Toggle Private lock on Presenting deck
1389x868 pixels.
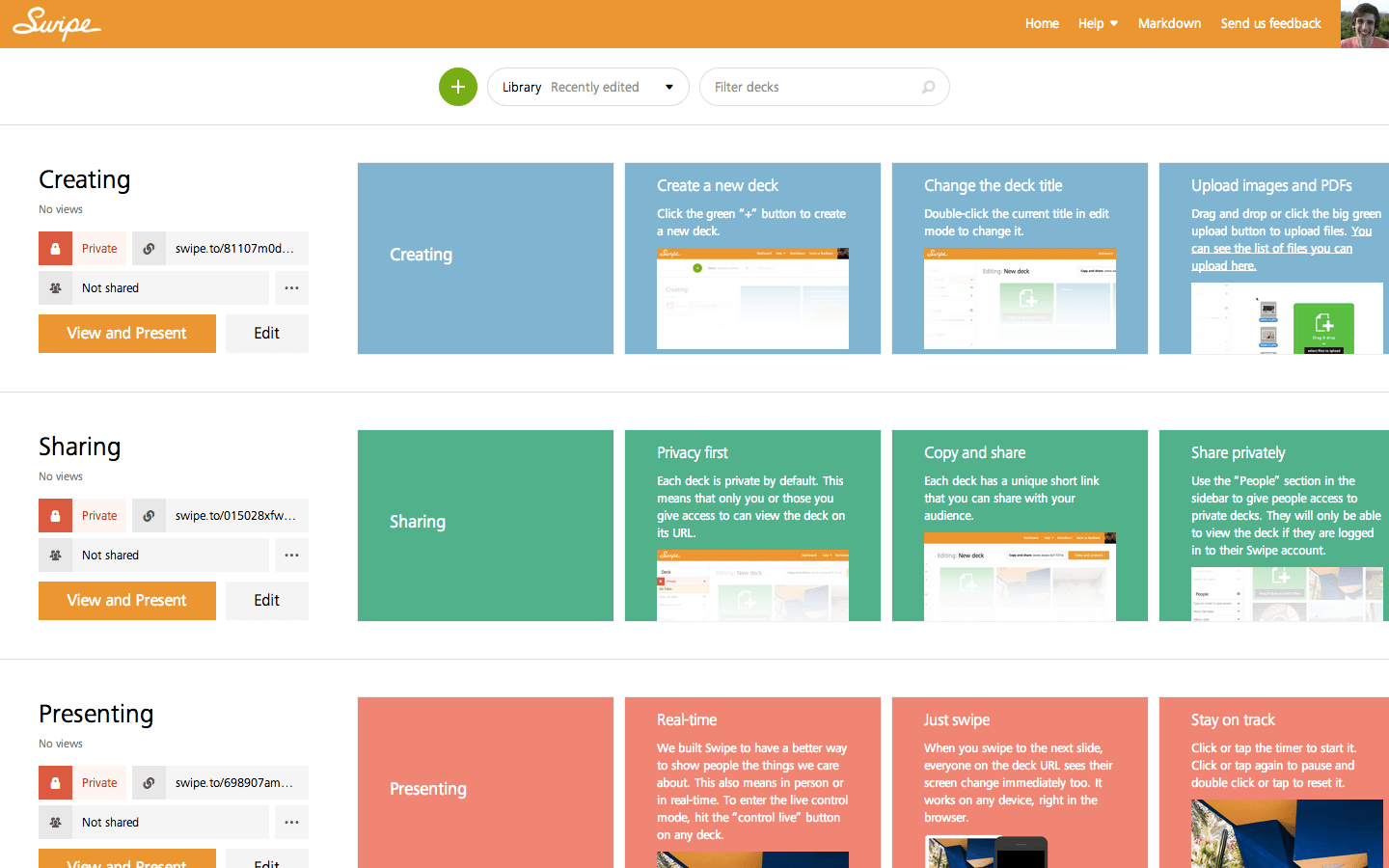click(x=56, y=783)
